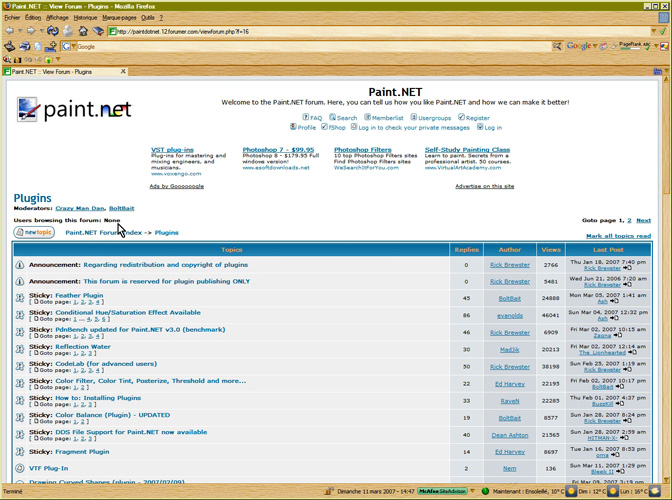Image resolution: width=672 pixels, height=500 pixels.
Task: Click the Paint.NET logo image
Action: [x=74, y=109]
